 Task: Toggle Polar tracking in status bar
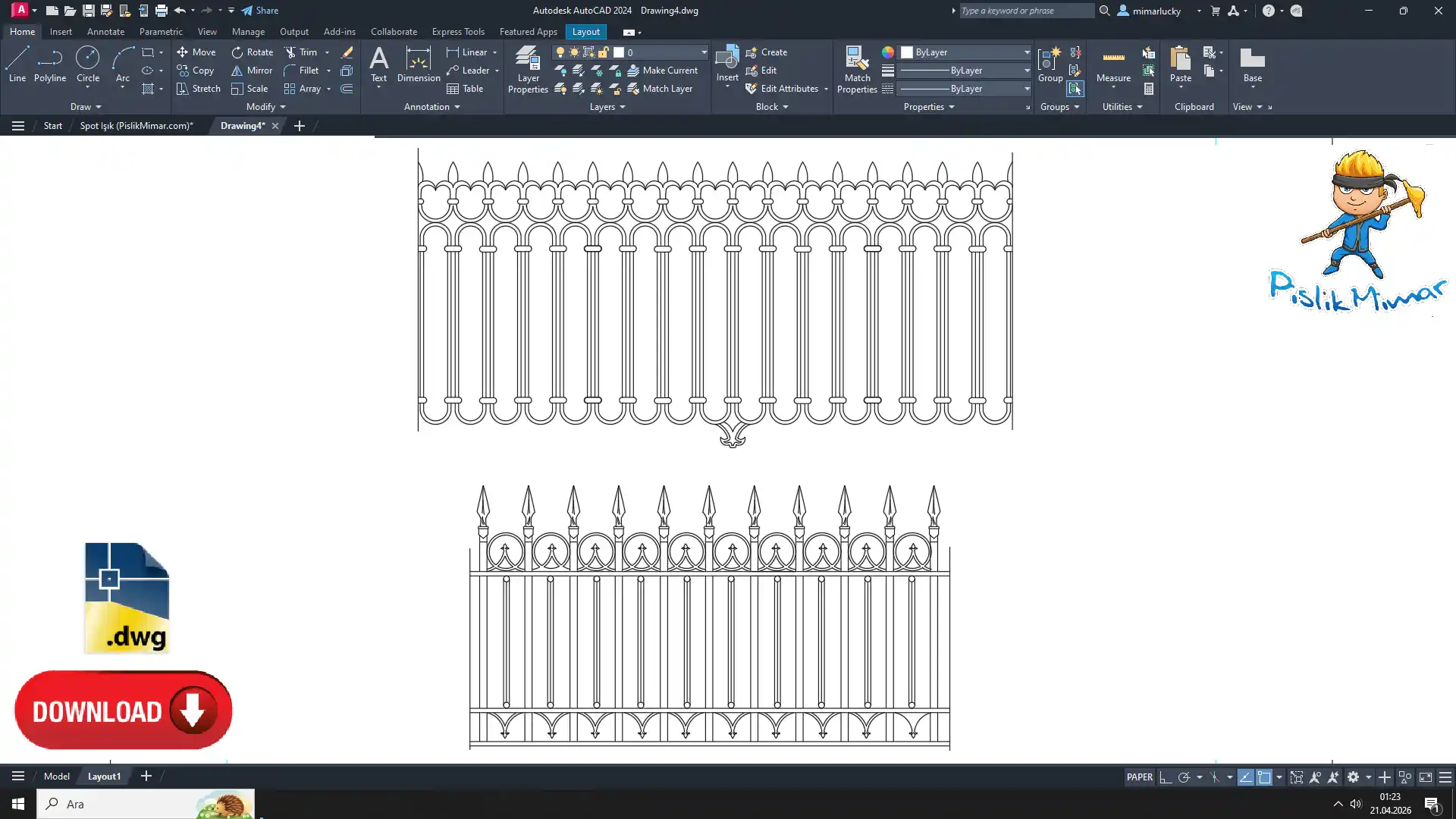pos(1184,777)
